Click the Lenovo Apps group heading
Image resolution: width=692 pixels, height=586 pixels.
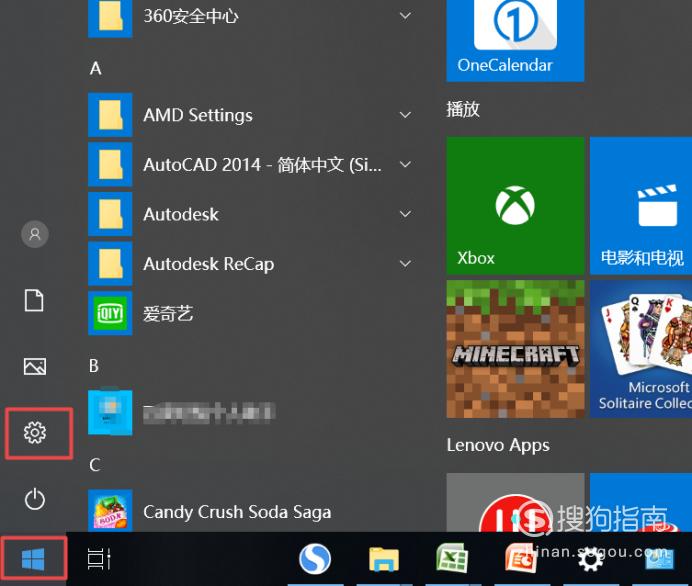pos(498,445)
